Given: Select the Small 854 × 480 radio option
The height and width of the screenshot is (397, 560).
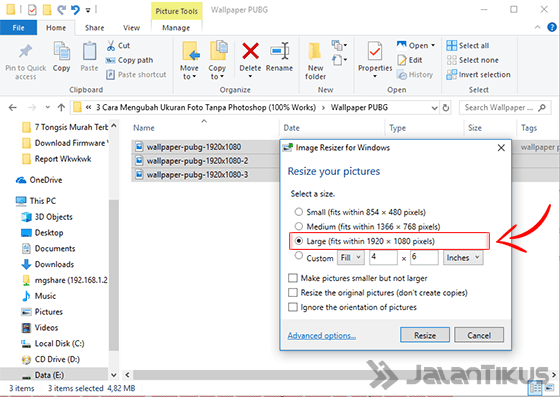Looking at the screenshot, I should pyautogui.click(x=299, y=212).
